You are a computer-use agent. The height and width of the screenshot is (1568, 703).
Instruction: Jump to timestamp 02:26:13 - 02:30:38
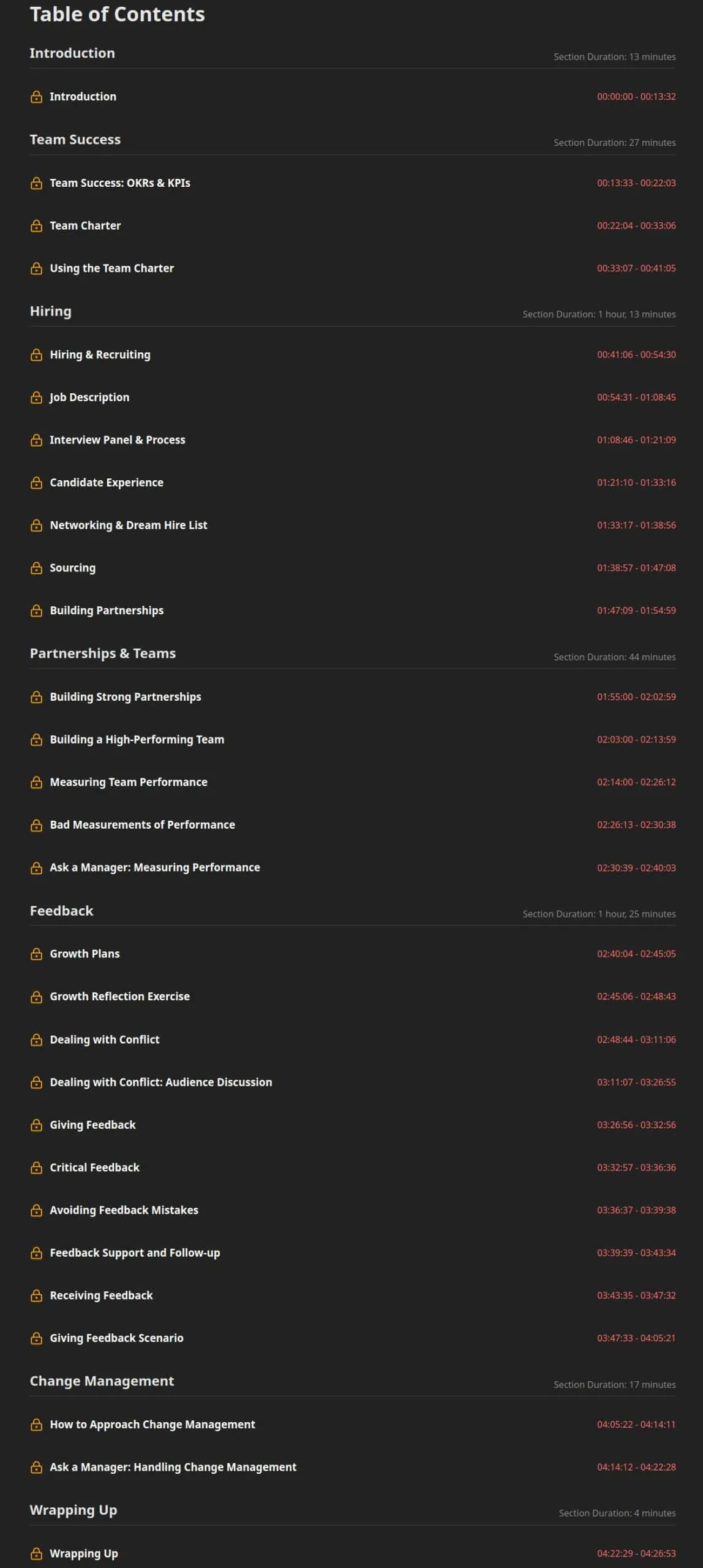point(636,825)
